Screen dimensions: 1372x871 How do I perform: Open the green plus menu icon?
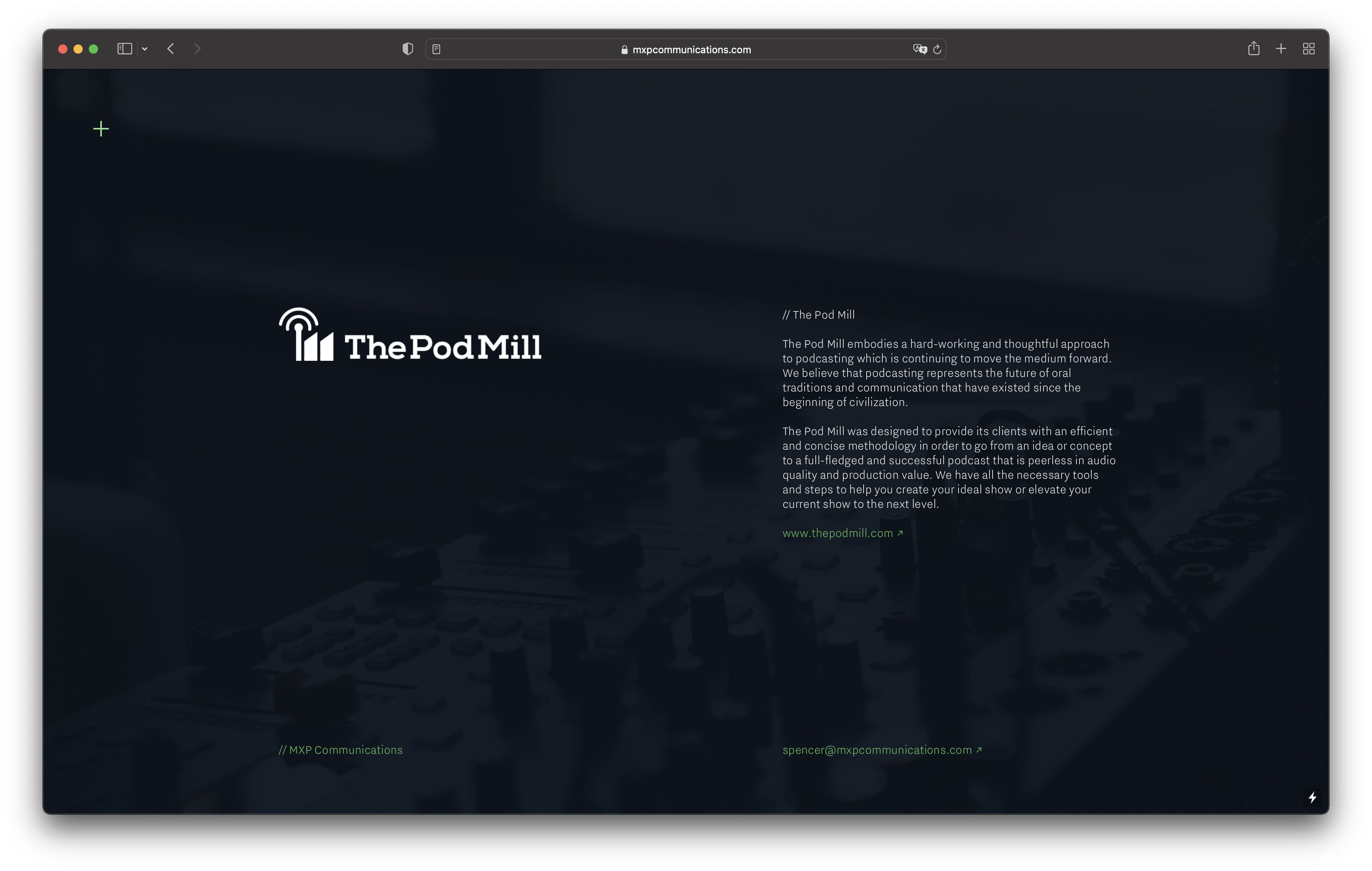[101, 129]
